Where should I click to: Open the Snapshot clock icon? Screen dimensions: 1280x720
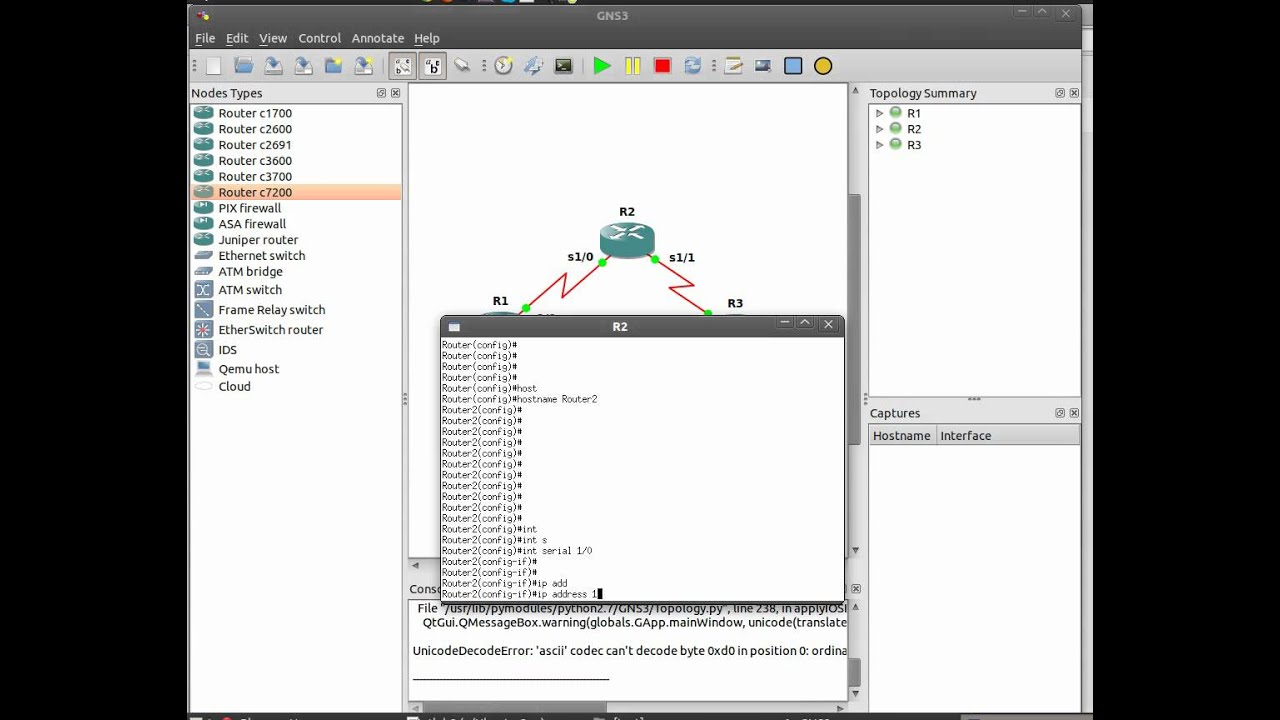[x=503, y=66]
